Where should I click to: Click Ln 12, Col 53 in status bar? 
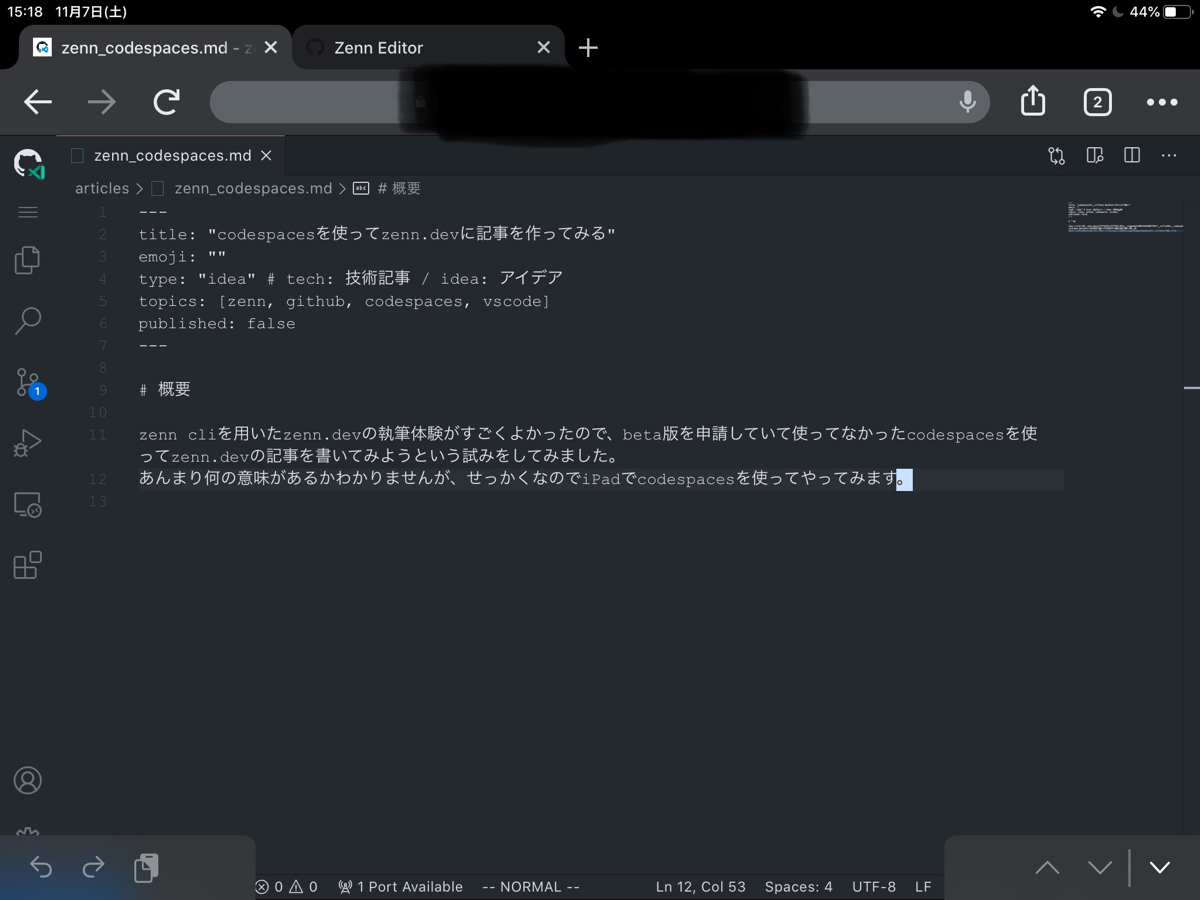[701, 887]
